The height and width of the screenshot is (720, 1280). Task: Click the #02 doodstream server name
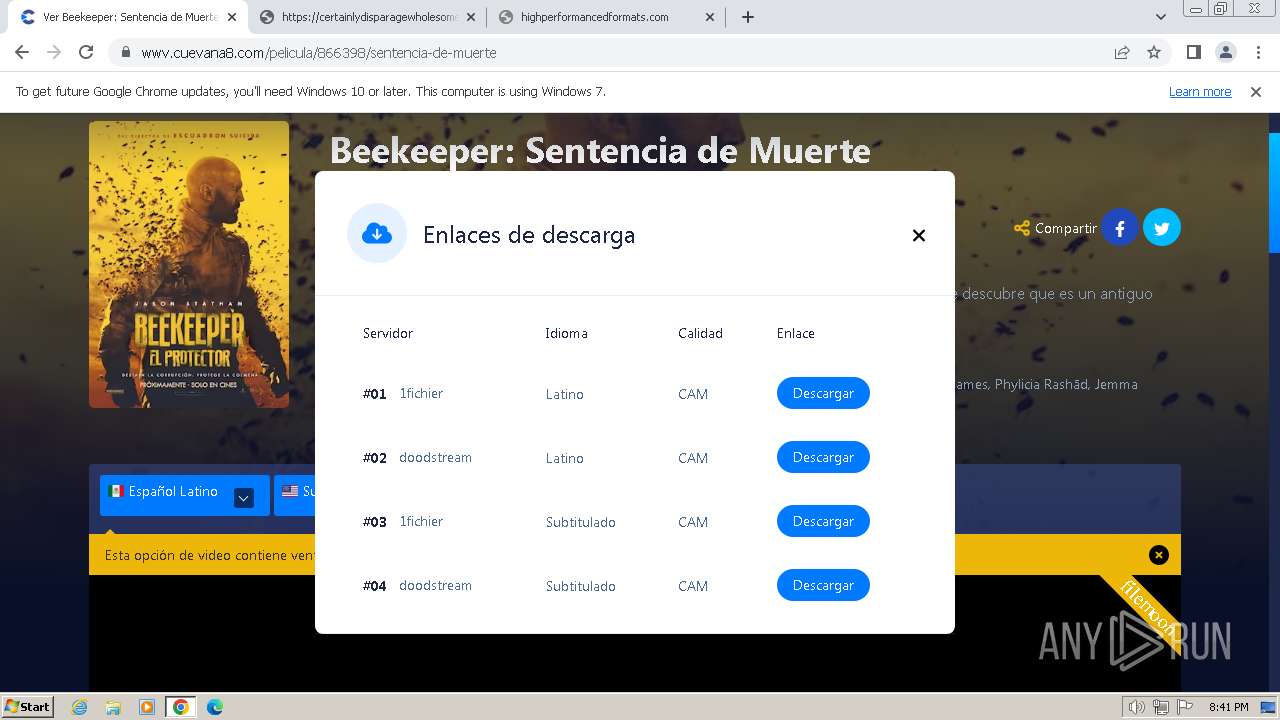[435, 457]
